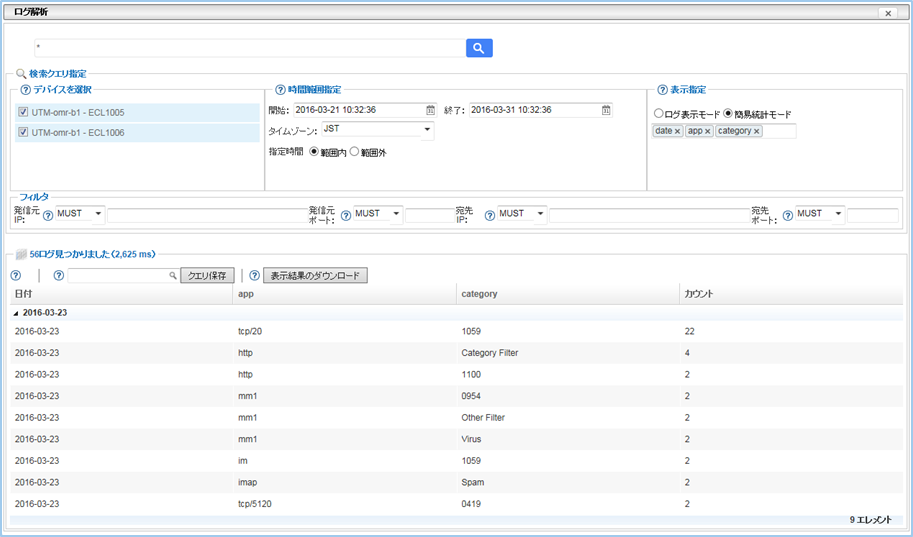Uncheck the UTM-omr-b1 - ECL1005 device

point(23,113)
